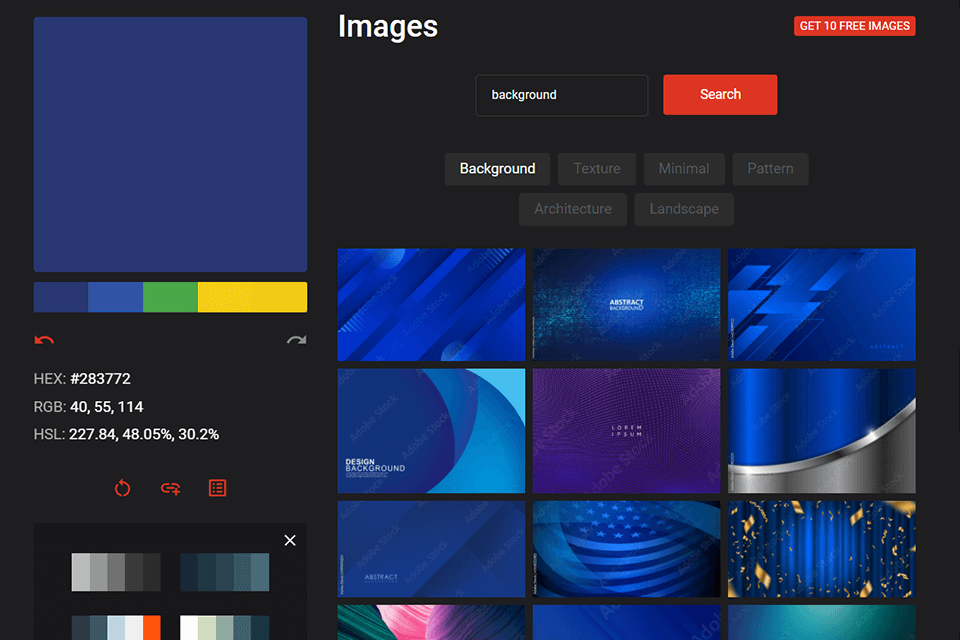The height and width of the screenshot is (640, 960).
Task: Click the large navy color preview square
Action: point(170,145)
